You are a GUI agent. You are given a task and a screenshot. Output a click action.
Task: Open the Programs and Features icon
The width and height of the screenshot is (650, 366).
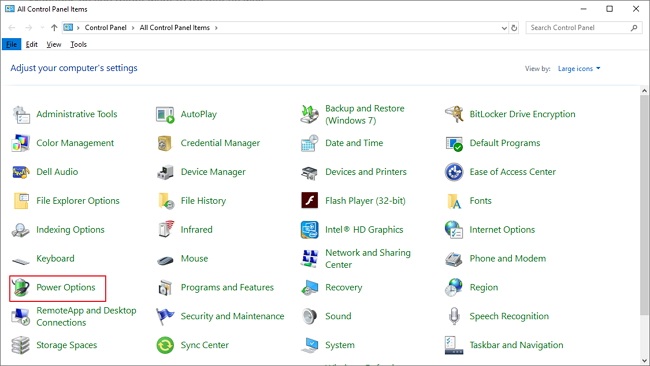click(165, 288)
